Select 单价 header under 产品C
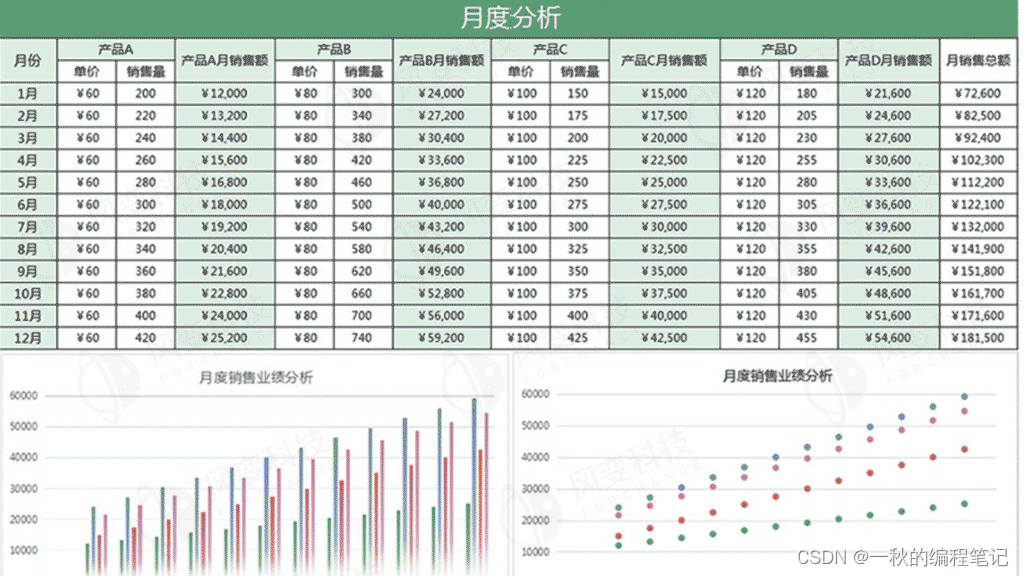Screen dimensions: 1024x576 coord(520,72)
